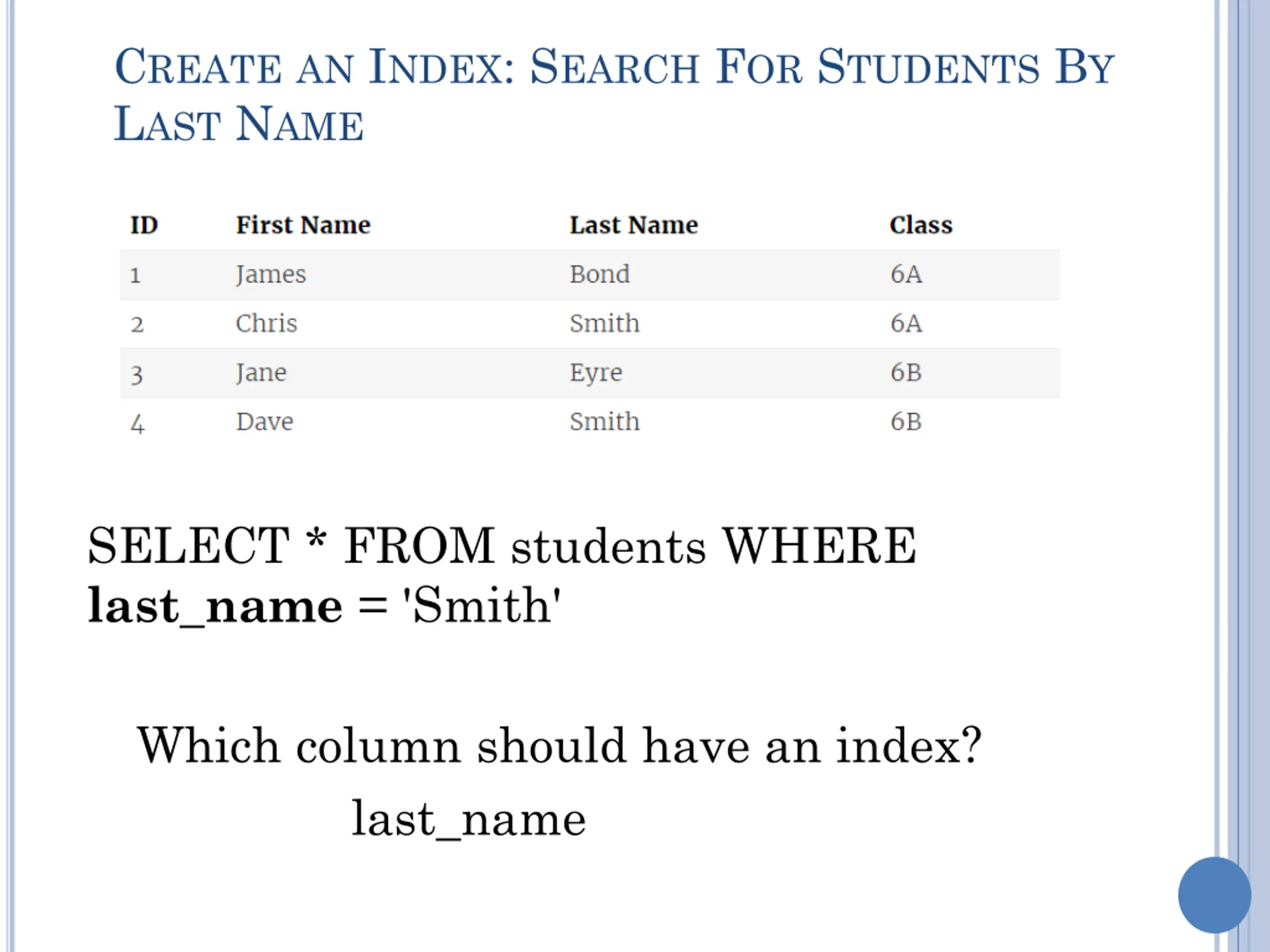
Task: Click the Dave first name cell
Action: coord(265,422)
